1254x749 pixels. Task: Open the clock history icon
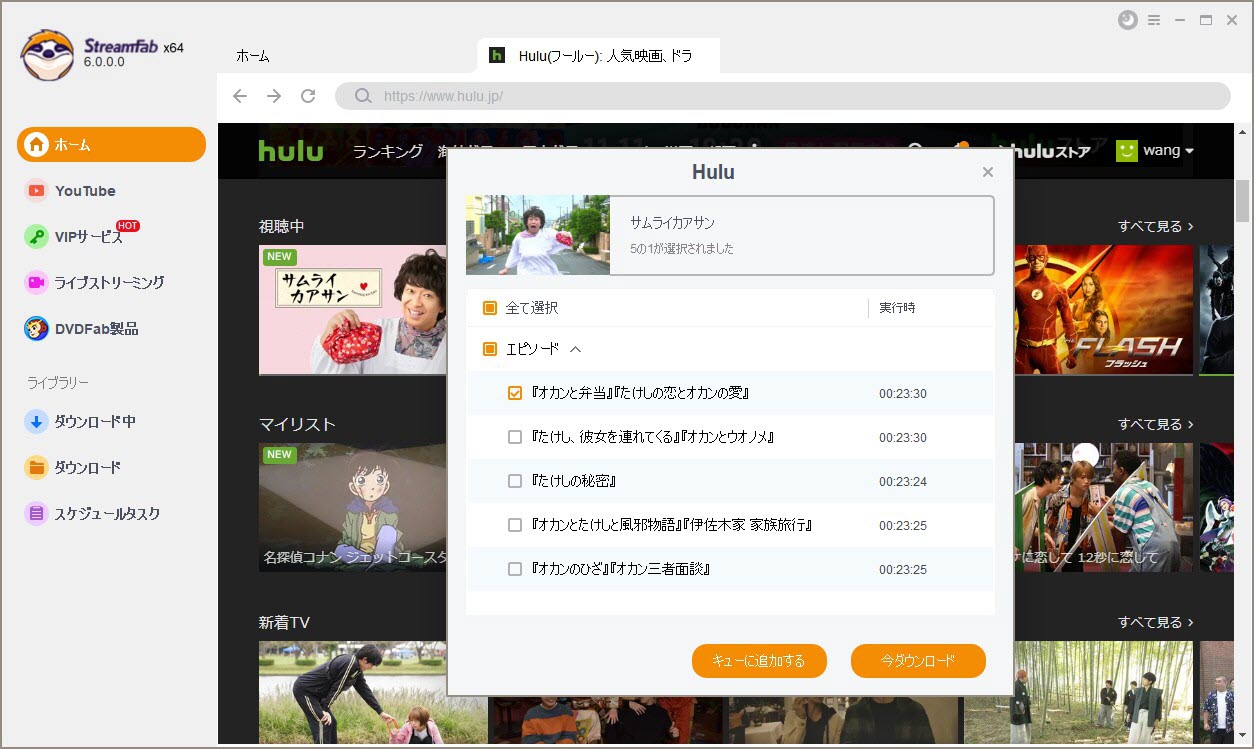tap(1128, 20)
